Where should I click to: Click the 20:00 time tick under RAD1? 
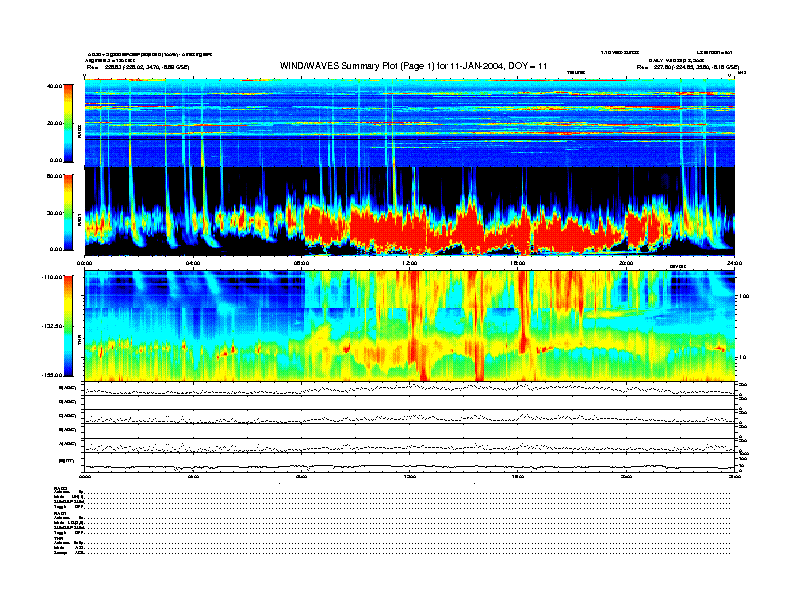[625, 264]
